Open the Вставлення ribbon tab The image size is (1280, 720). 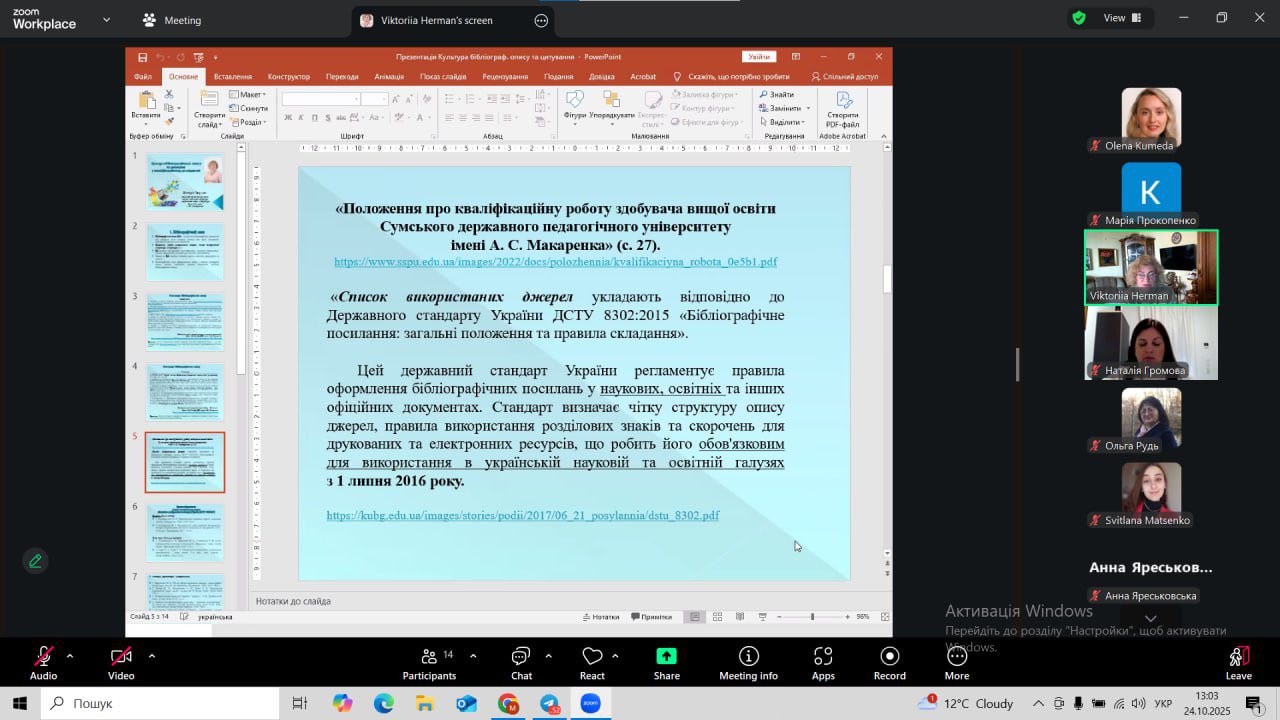[233, 77]
